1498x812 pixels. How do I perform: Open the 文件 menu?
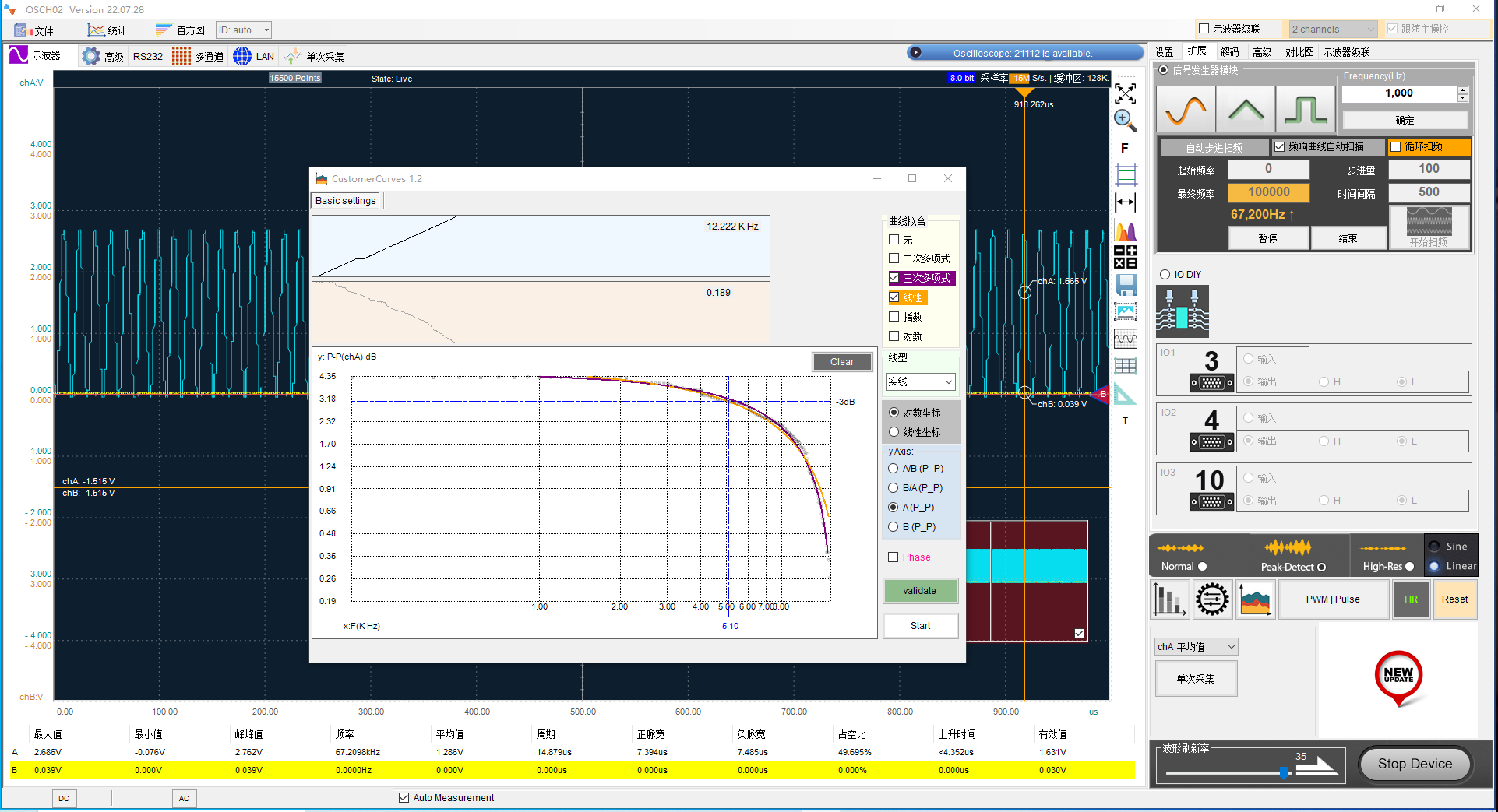click(35, 30)
